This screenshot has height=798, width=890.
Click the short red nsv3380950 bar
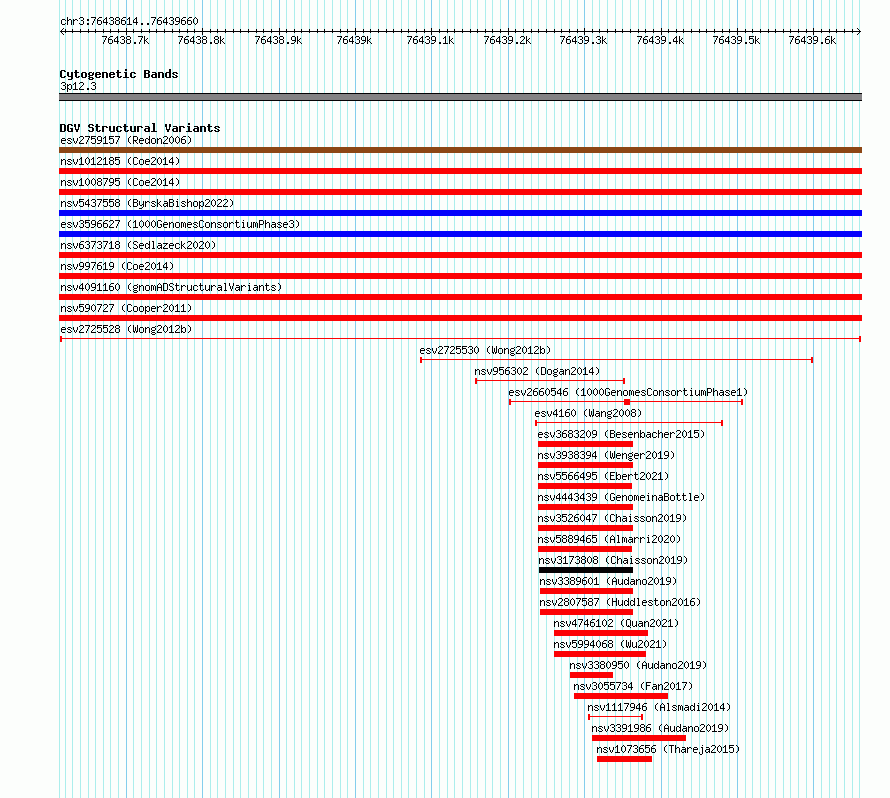[591, 675]
